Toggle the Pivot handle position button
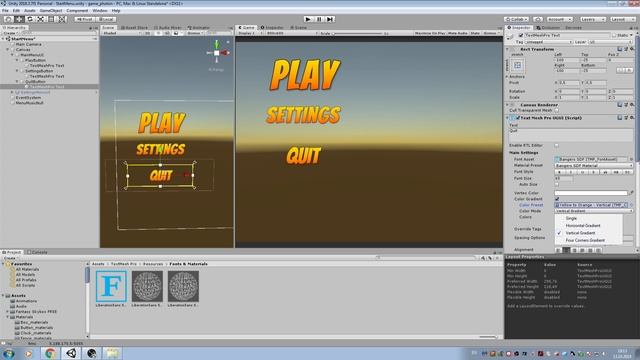Screen dimensions: 640x360 tap(84, 19)
